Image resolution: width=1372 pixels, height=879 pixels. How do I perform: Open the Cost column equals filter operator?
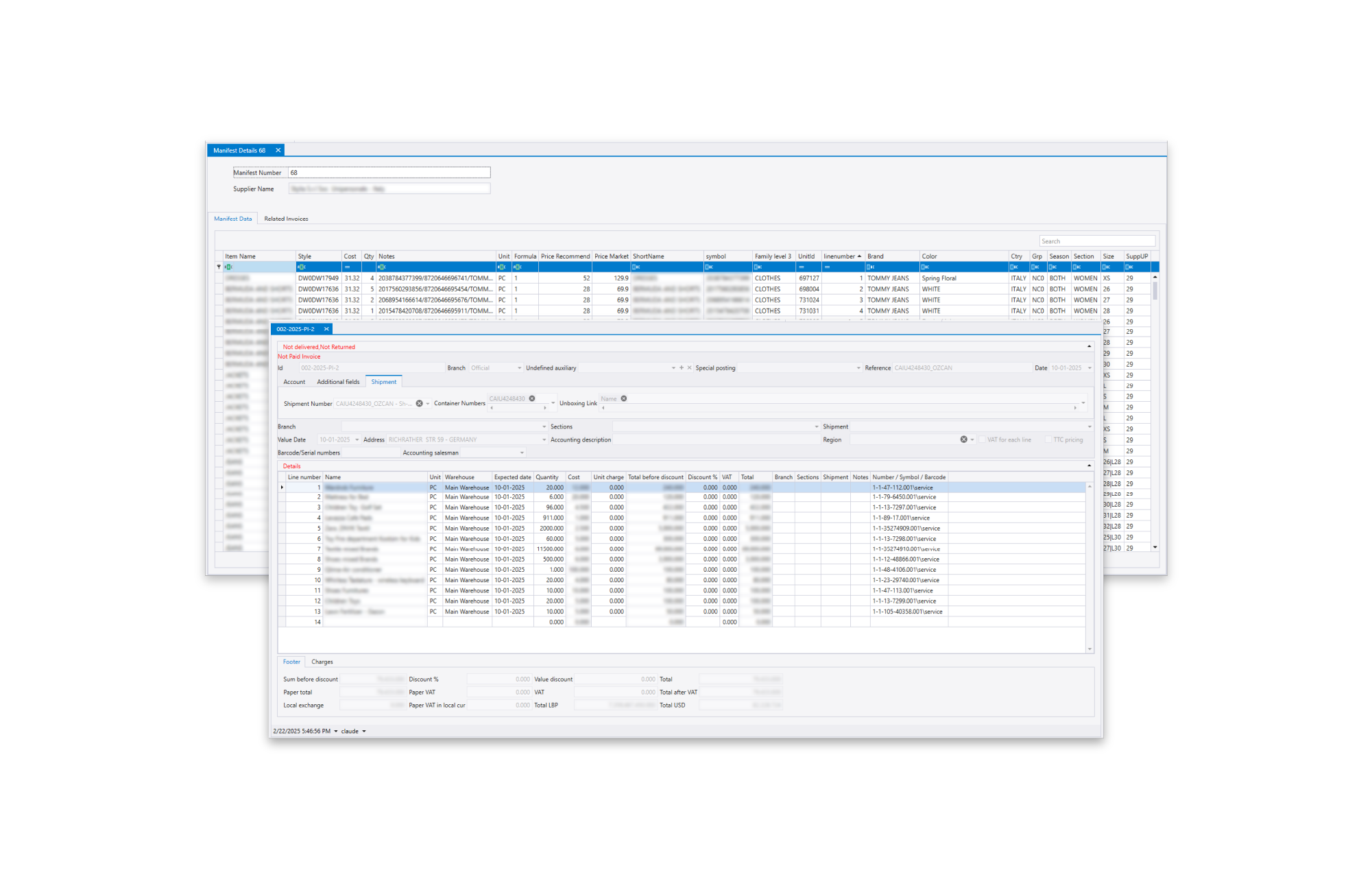347,267
